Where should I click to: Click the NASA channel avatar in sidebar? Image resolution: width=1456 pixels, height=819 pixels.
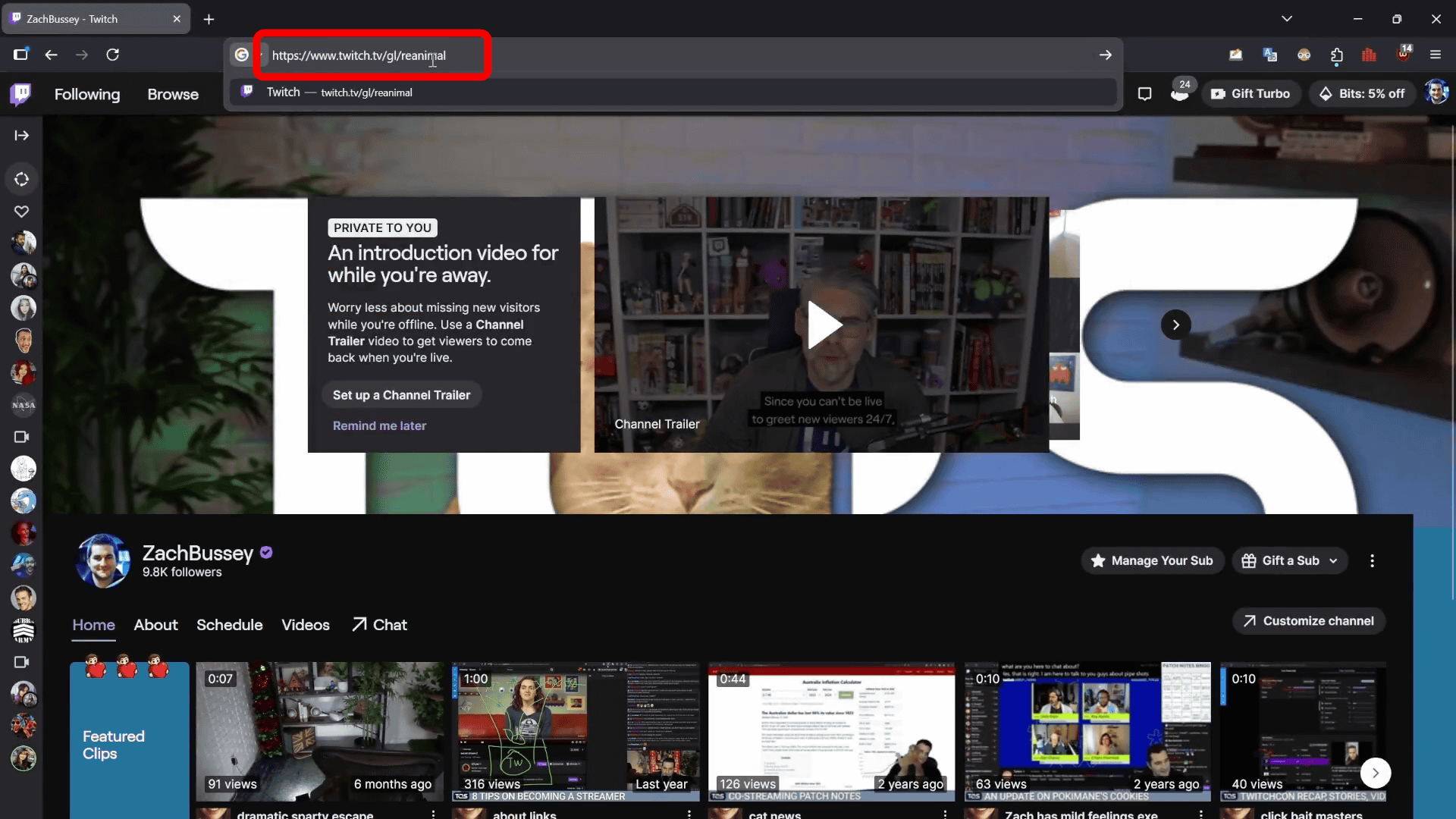pos(24,405)
